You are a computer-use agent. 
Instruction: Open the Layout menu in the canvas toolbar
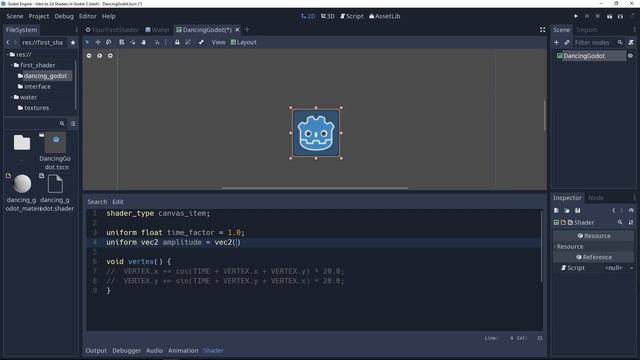[x=244, y=42]
